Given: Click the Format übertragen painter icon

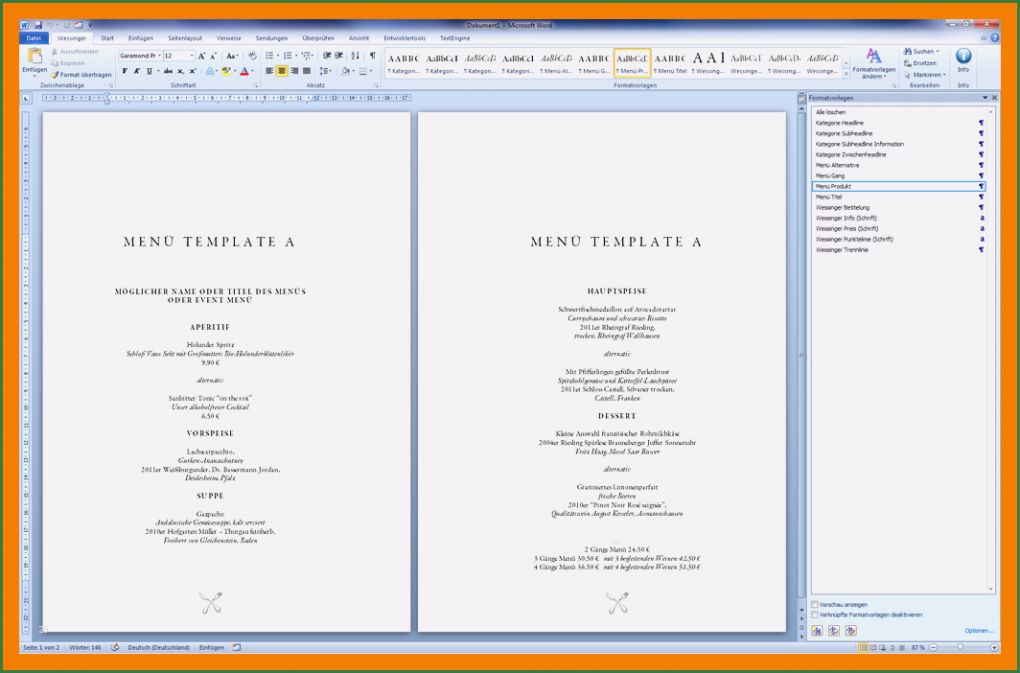Looking at the screenshot, I should click(x=55, y=74).
